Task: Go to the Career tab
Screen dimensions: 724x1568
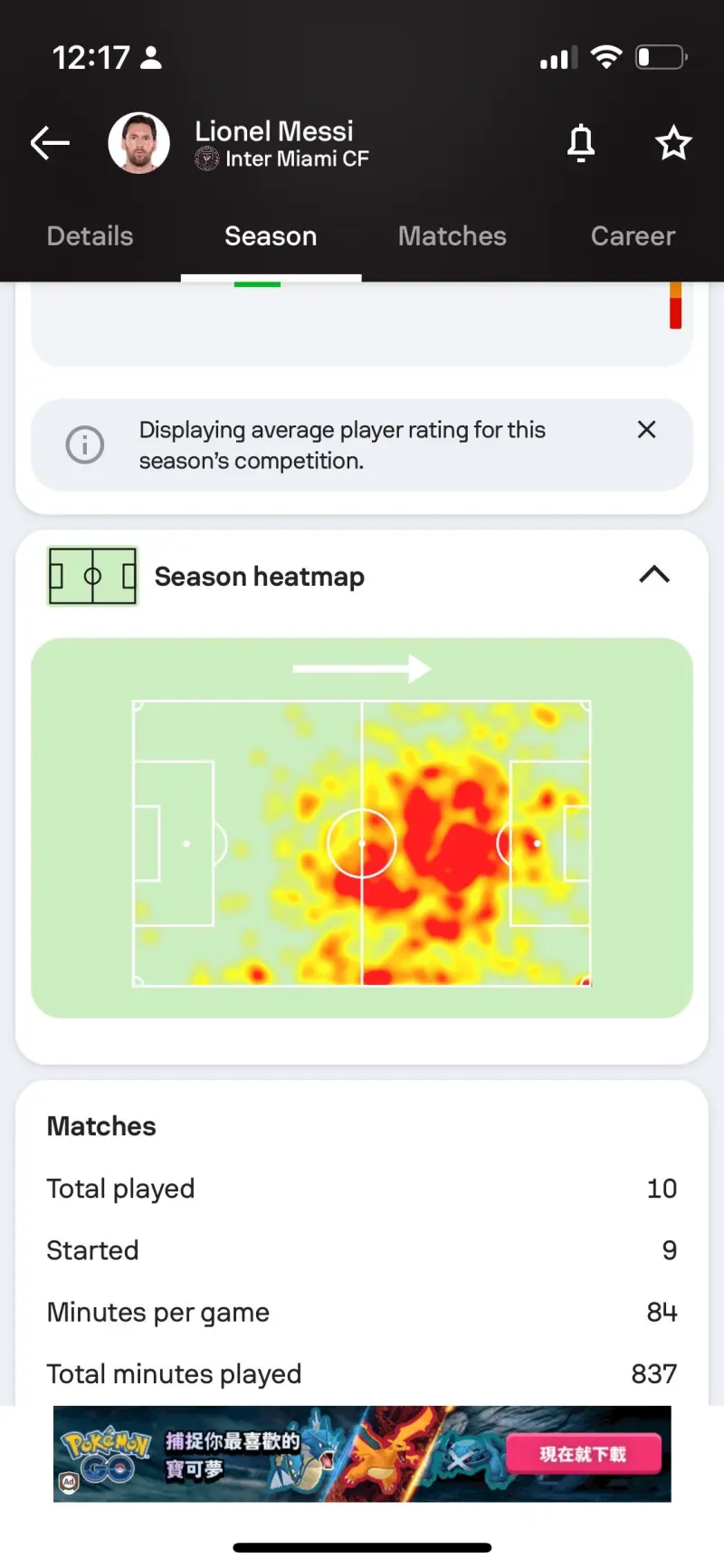Action: (x=633, y=236)
